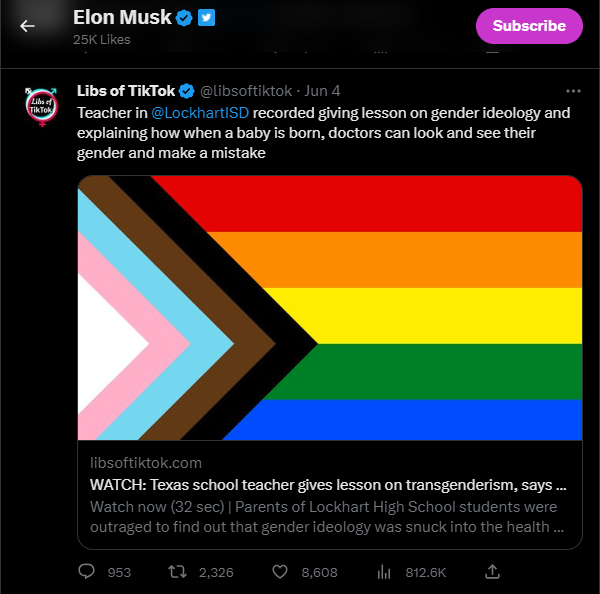Viewport: 600px width, 594px height.
Task: Open the pride flag preview image
Action: point(330,307)
